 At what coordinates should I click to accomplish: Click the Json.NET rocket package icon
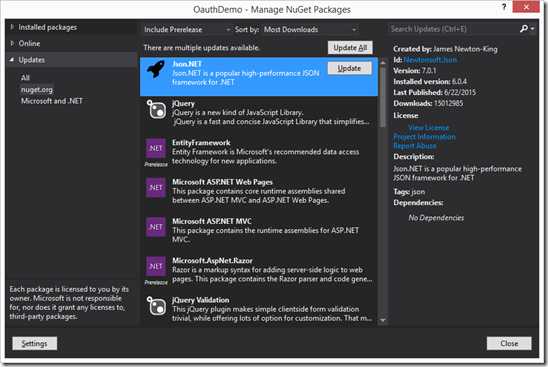[x=156, y=70]
